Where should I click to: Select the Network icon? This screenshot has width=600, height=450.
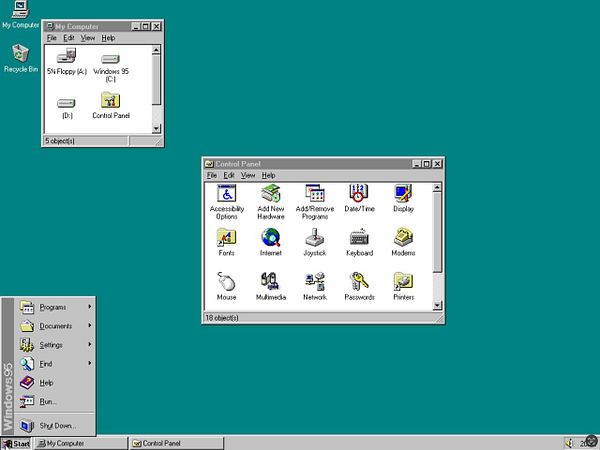tap(315, 286)
